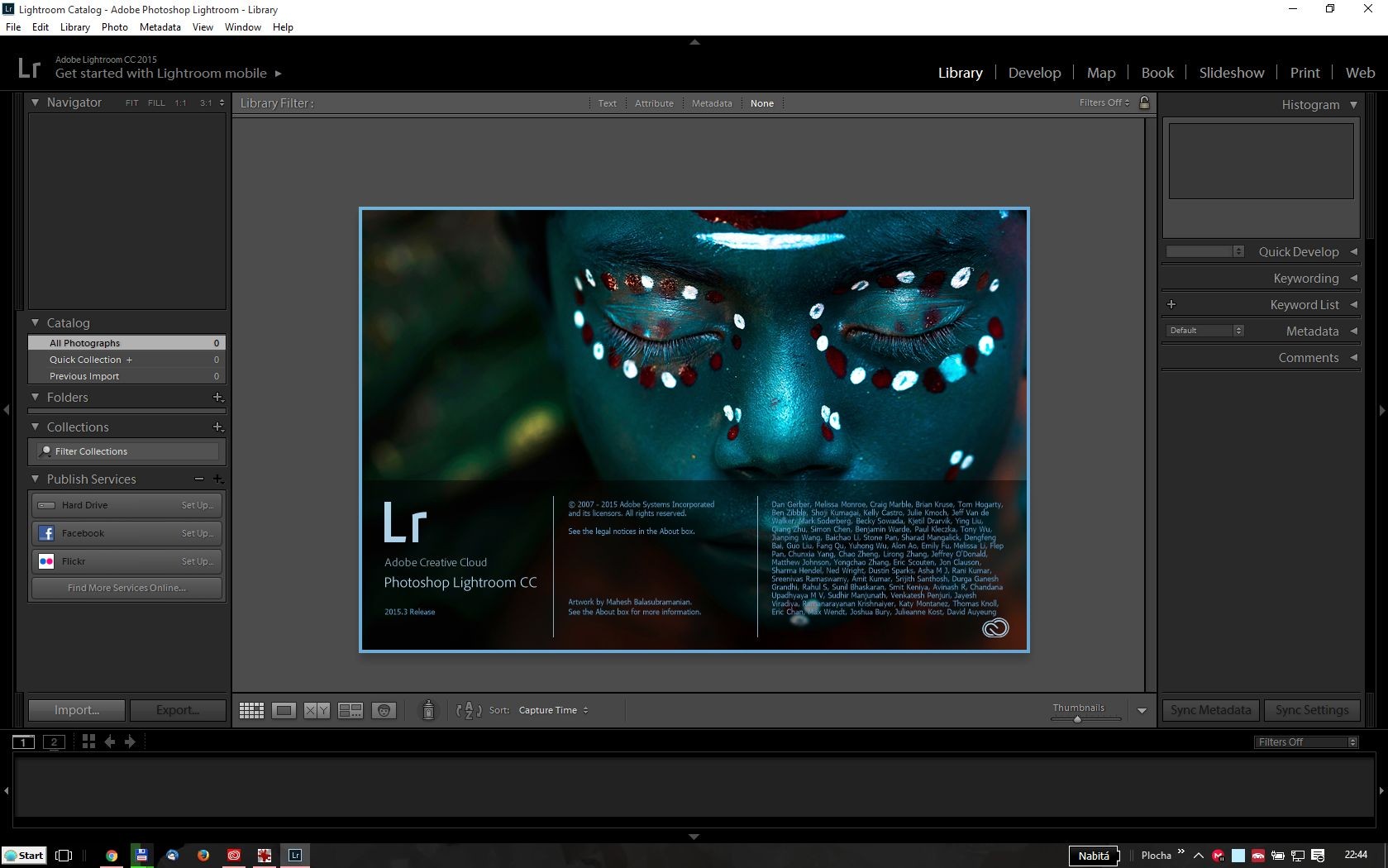Enable Metadata library filter
The width and height of the screenshot is (1388, 868).
pos(712,103)
